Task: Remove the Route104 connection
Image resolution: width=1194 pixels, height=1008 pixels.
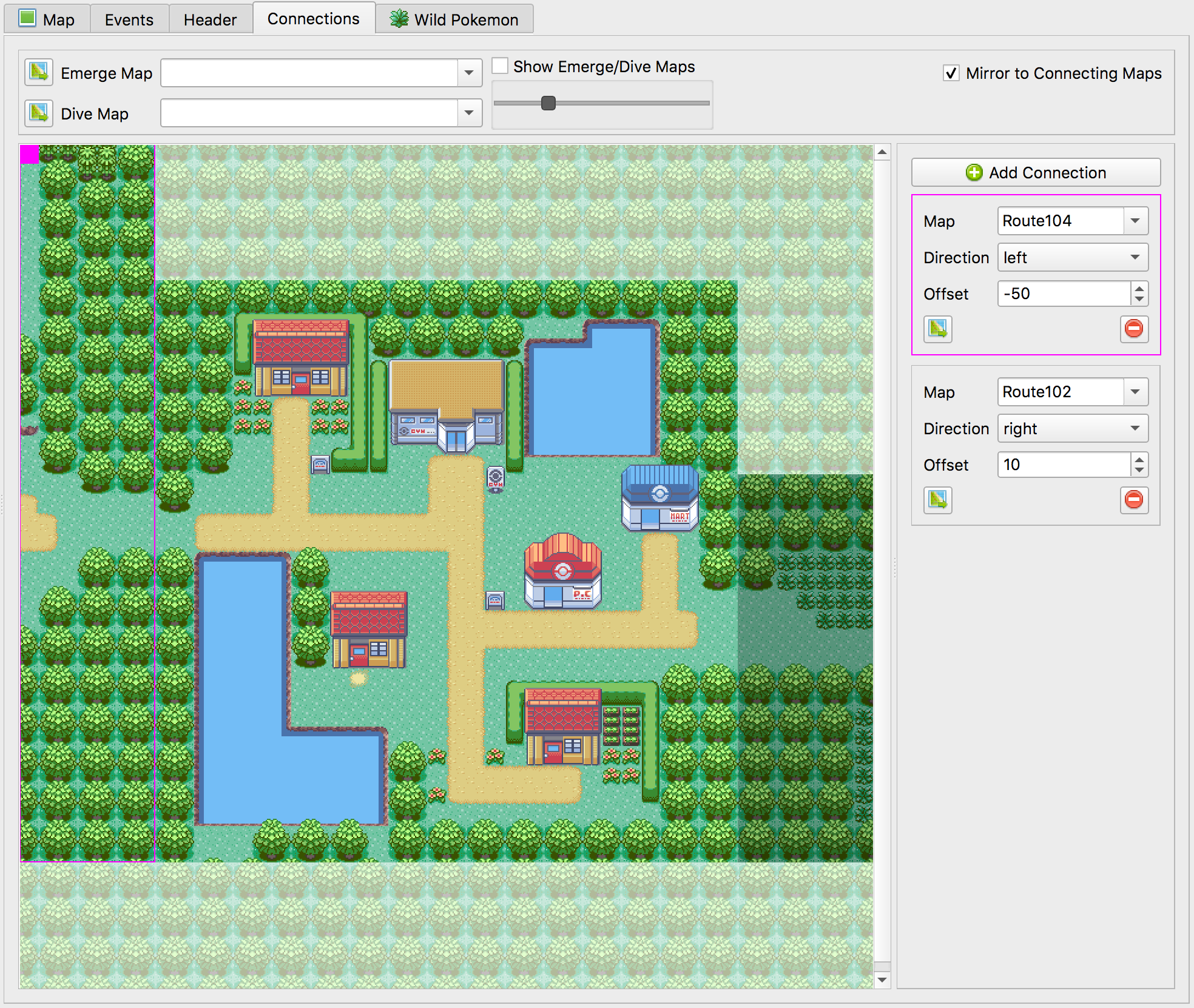Action: click(x=1133, y=329)
